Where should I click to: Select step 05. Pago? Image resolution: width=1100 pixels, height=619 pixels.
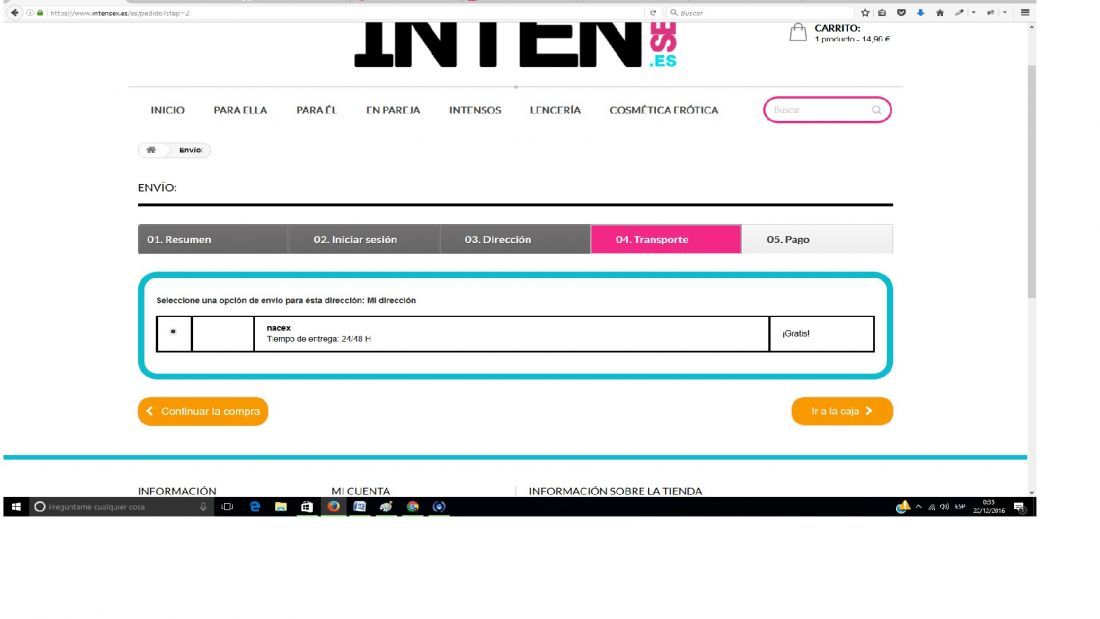[817, 239]
